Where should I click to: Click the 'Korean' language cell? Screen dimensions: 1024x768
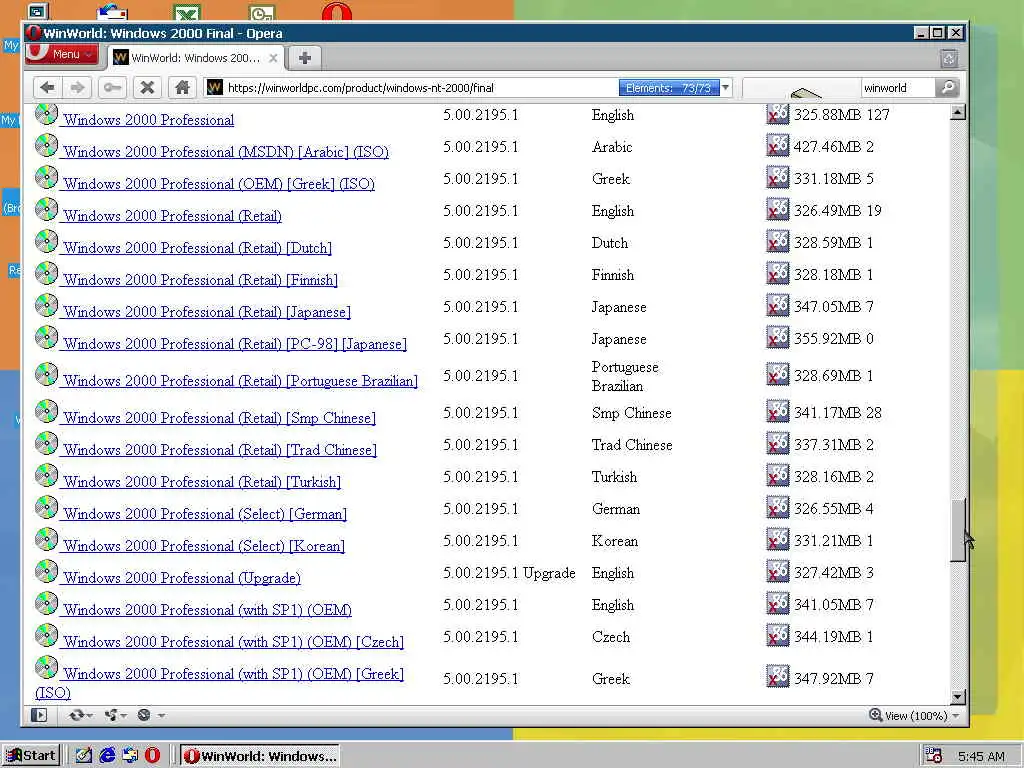[x=615, y=541]
